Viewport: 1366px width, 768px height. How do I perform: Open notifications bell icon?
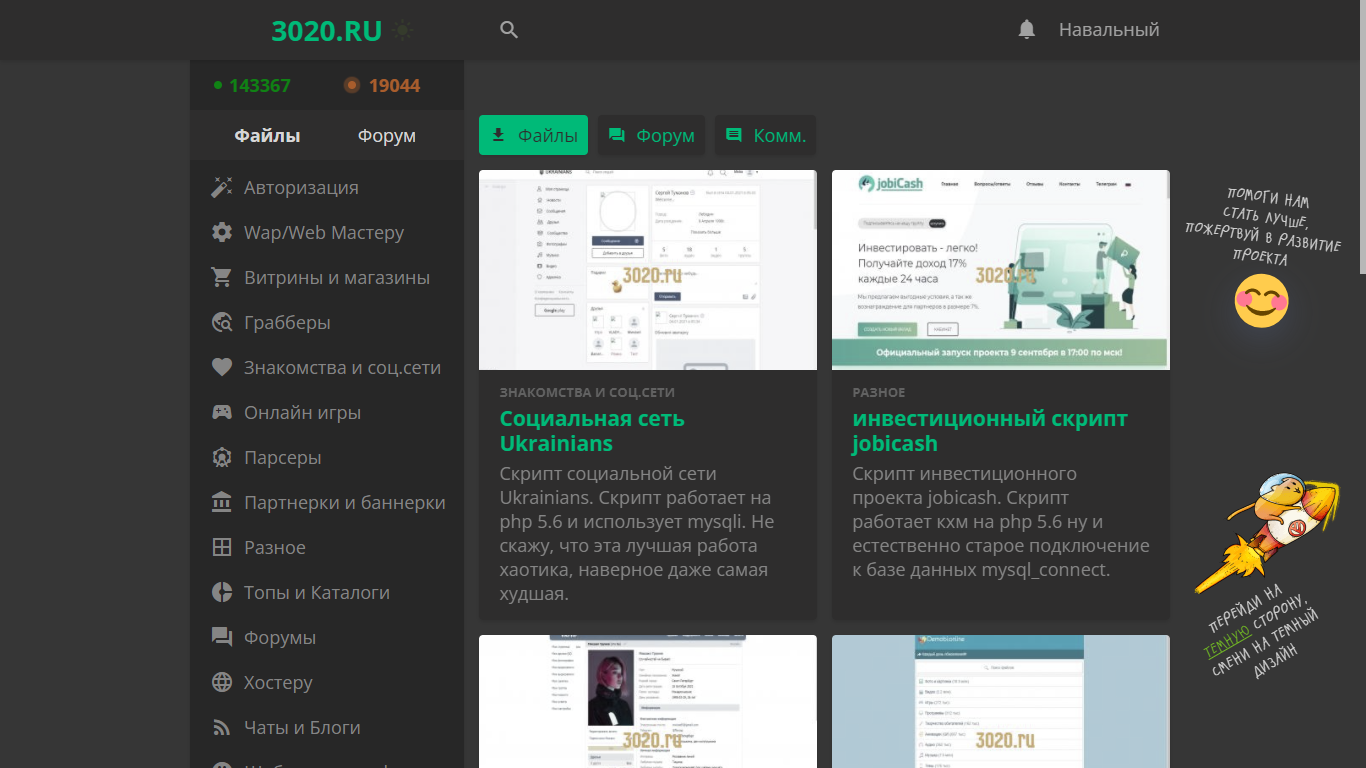(1027, 30)
